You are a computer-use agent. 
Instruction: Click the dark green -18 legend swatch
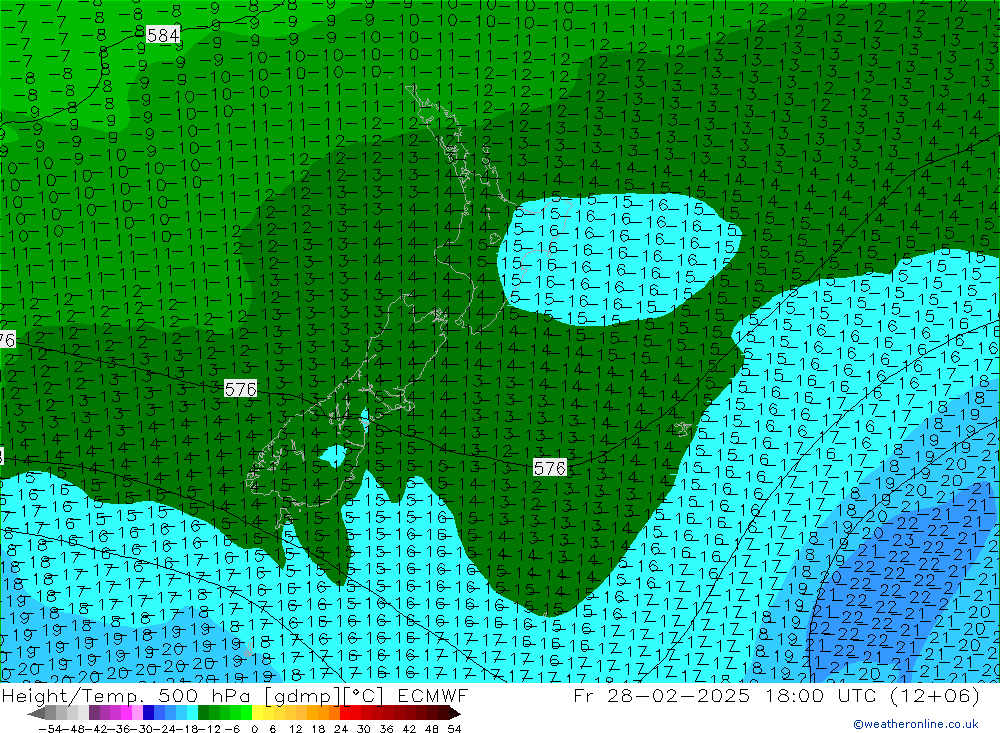tap(203, 713)
